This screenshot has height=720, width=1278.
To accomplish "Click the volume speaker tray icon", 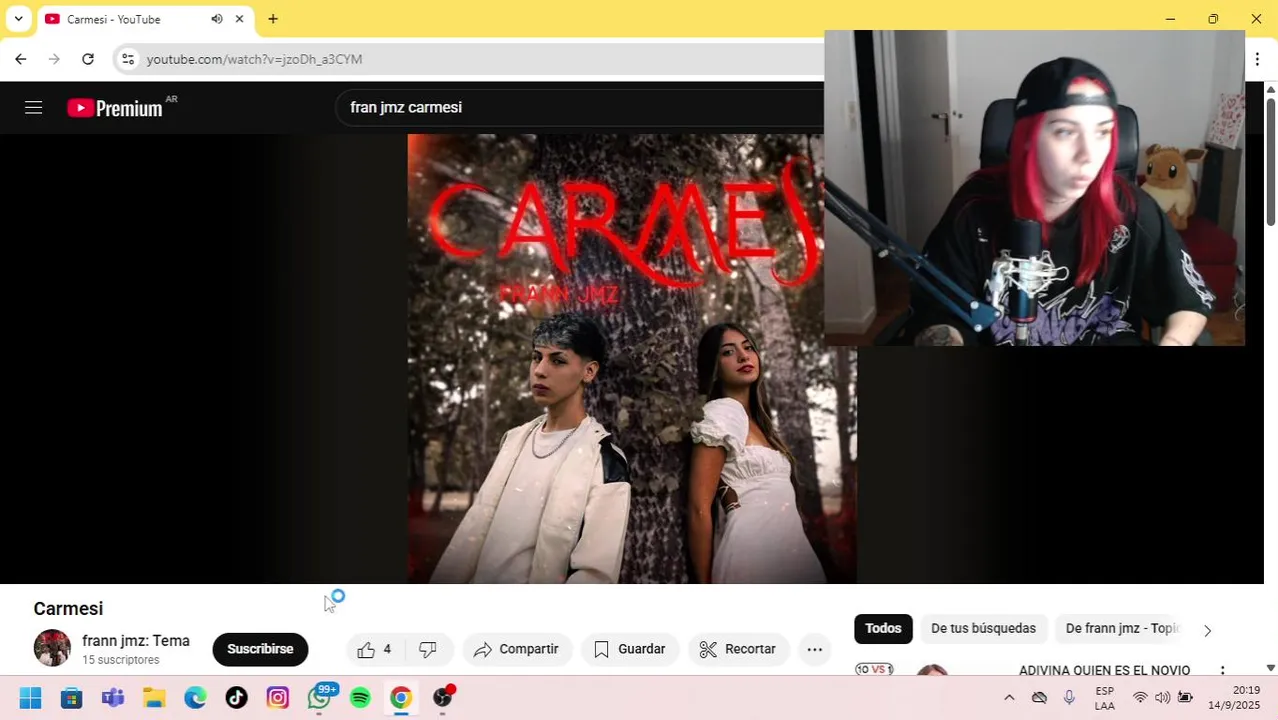I will coord(1162,698).
